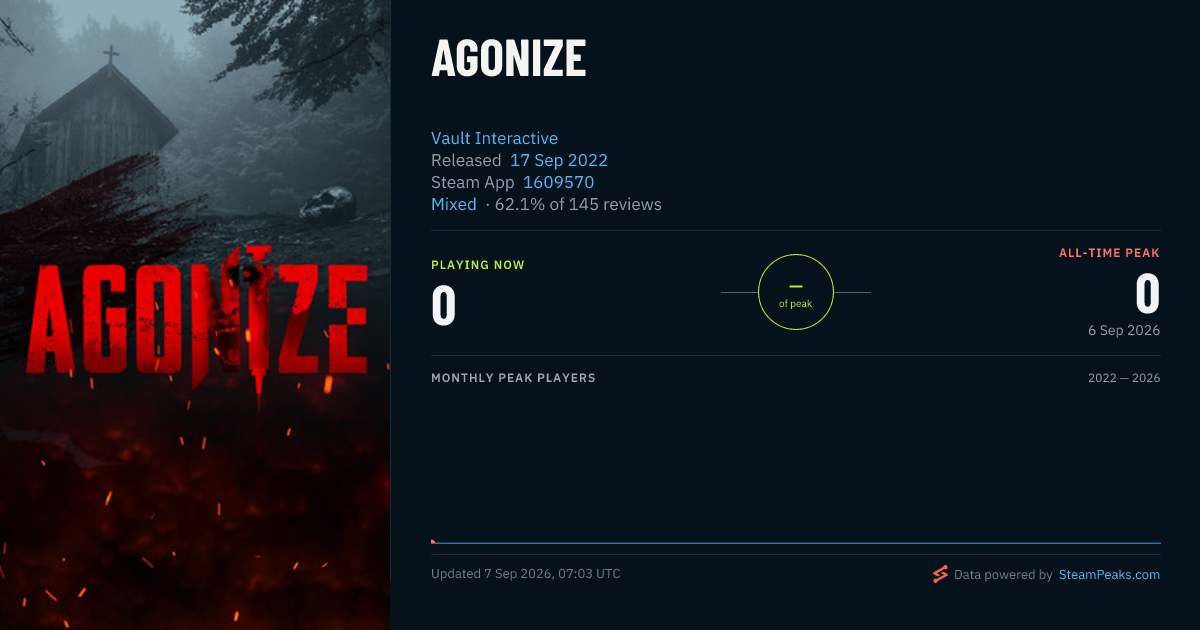Open Steam App ID 1609570 link
The image size is (1200, 630).
tap(558, 182)
